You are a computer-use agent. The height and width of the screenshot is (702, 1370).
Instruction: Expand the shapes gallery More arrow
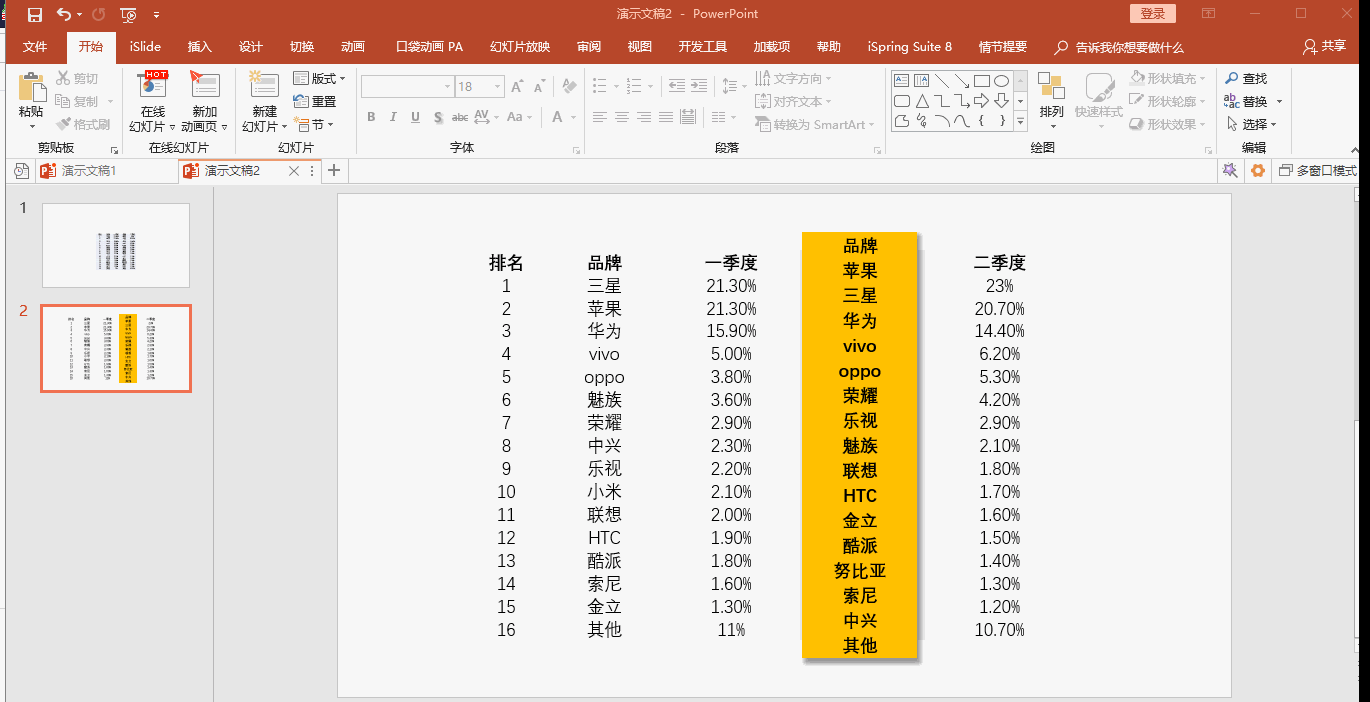pyautogui.click(x=1021, y=122)
